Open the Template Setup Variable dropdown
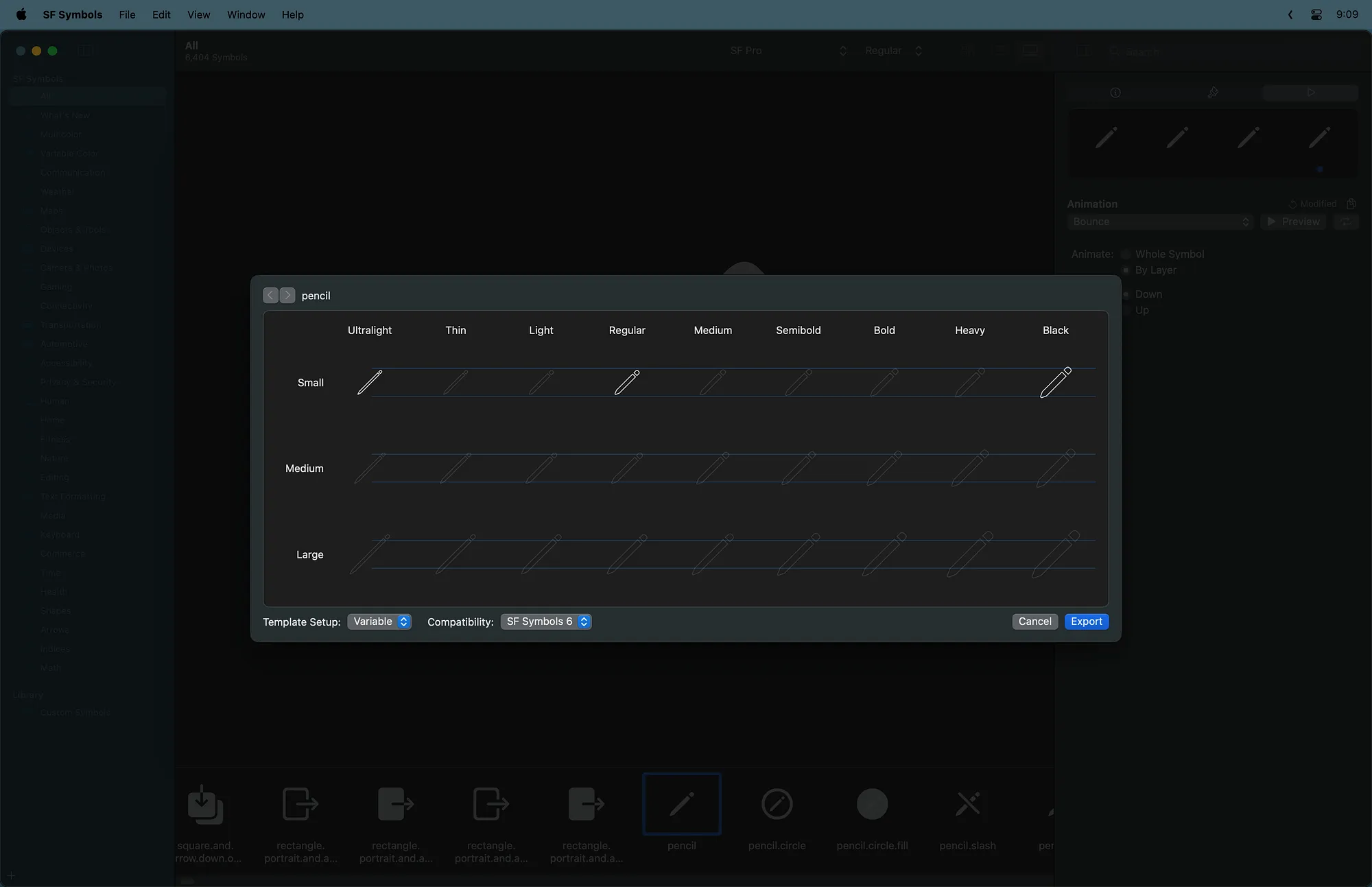The height and width of the screenshot is (887, 1372). pos(379,622)
